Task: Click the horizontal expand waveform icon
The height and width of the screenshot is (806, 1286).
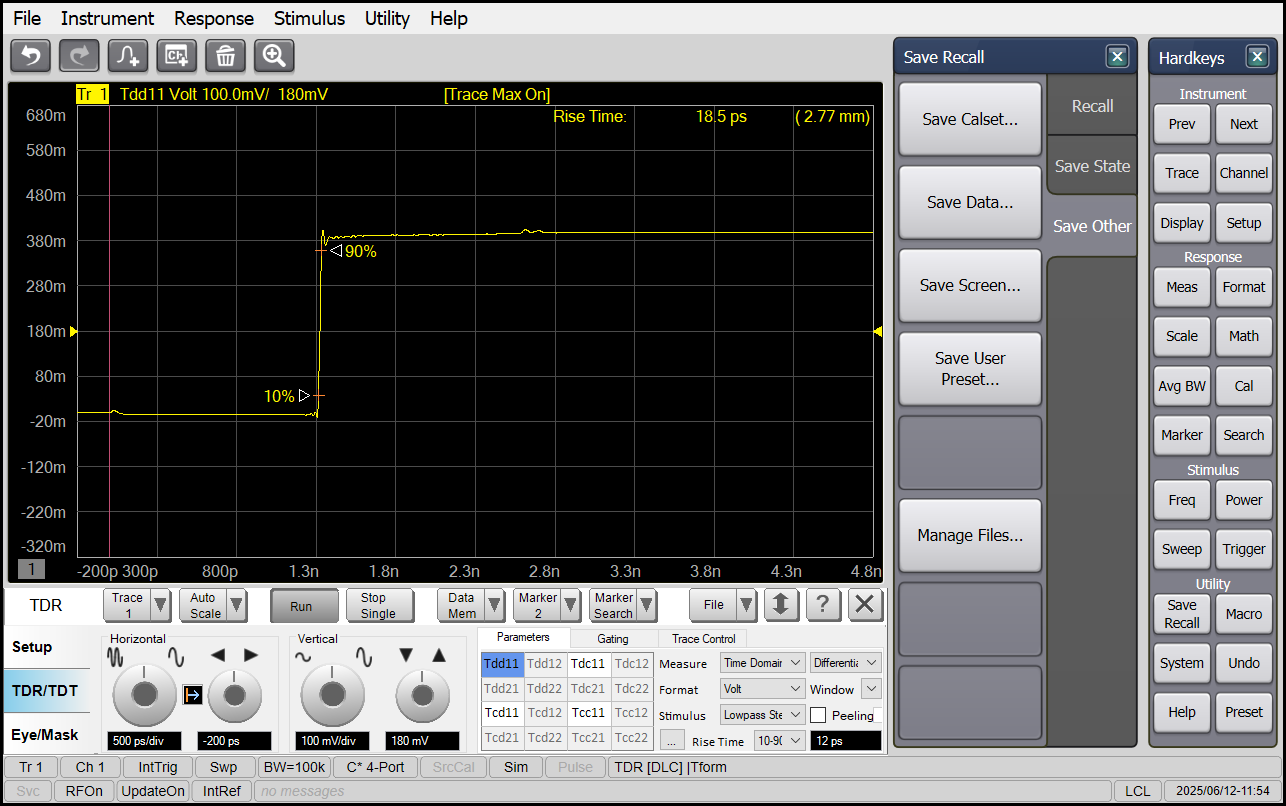Action: coord(176,657)
